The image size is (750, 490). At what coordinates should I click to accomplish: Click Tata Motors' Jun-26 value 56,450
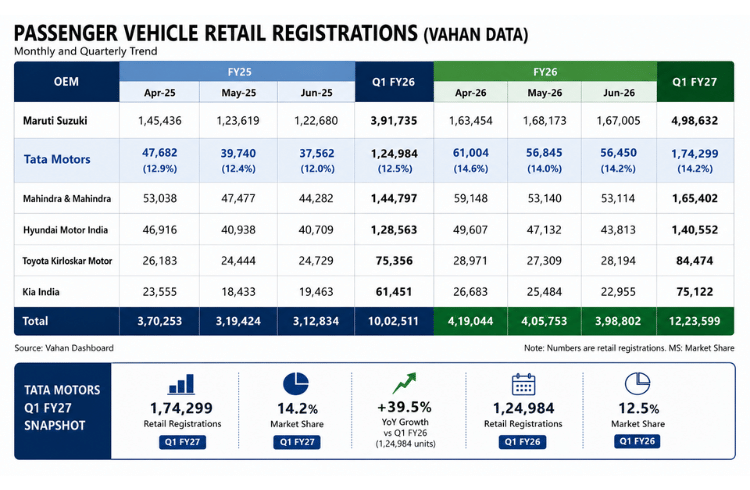(x=618, y=153)
